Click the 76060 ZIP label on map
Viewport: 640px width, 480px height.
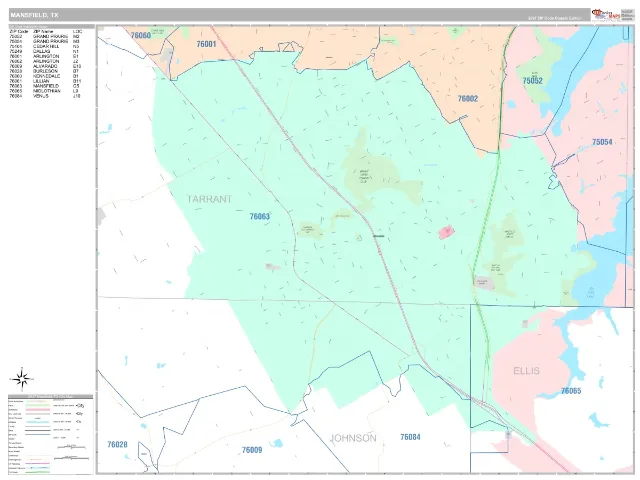click(x=141, y=35)
